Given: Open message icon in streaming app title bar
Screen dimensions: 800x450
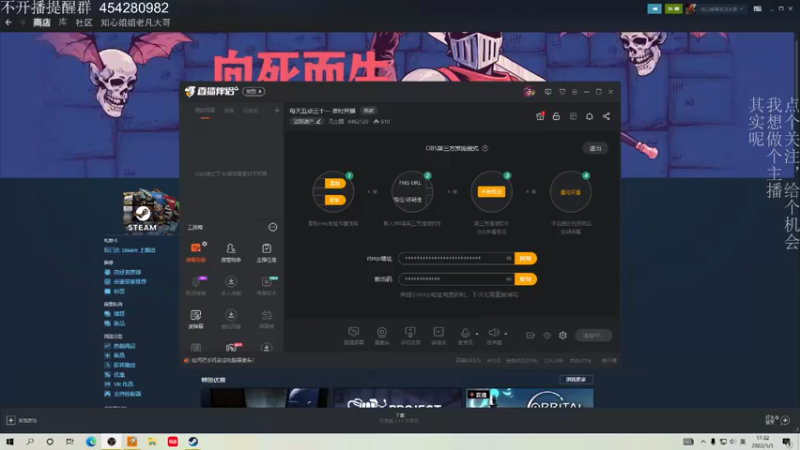Looking at the screenshot, I should tap(548, 92).
